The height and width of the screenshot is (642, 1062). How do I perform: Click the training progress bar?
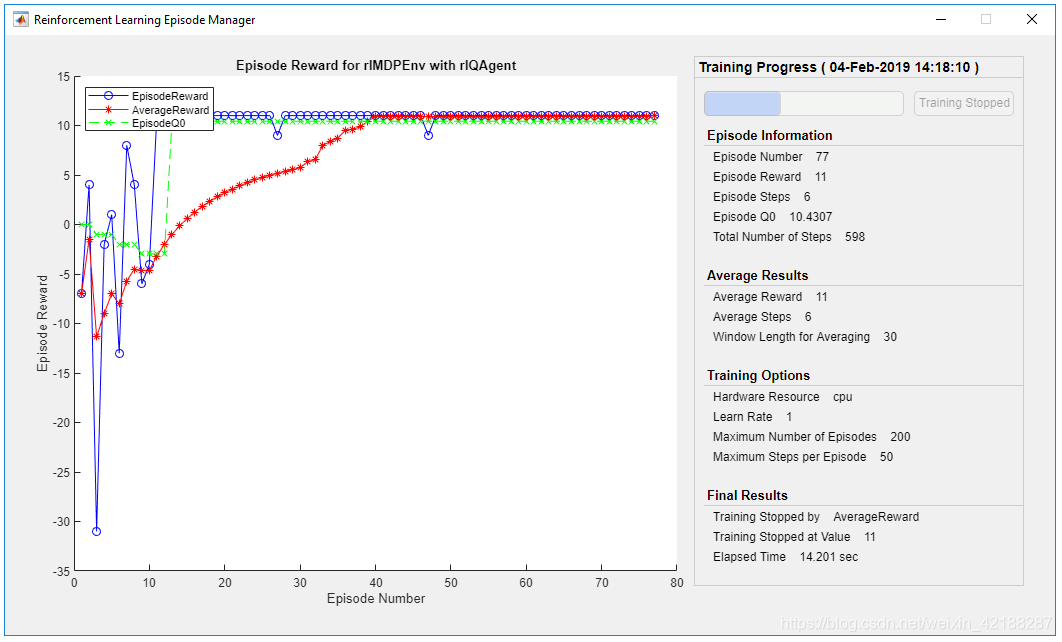pos(803,104)
